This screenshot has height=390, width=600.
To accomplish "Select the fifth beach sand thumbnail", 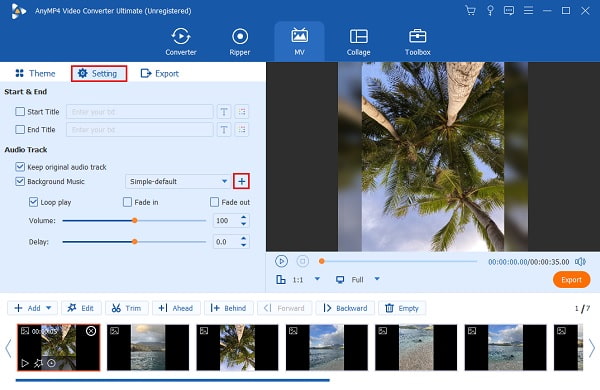I will (x=416, y=348).
